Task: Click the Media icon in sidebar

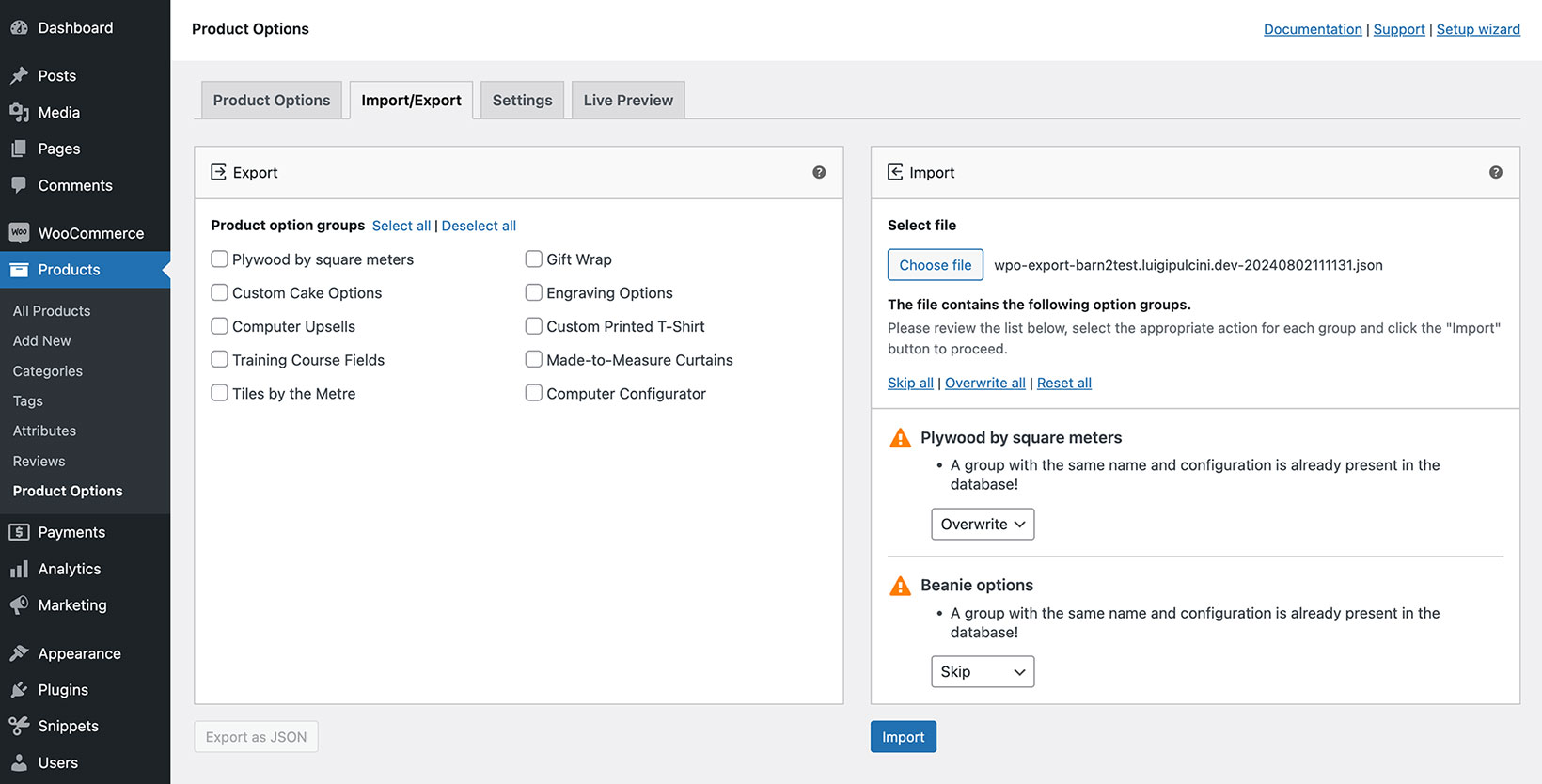Action: (x=19, y=112)
